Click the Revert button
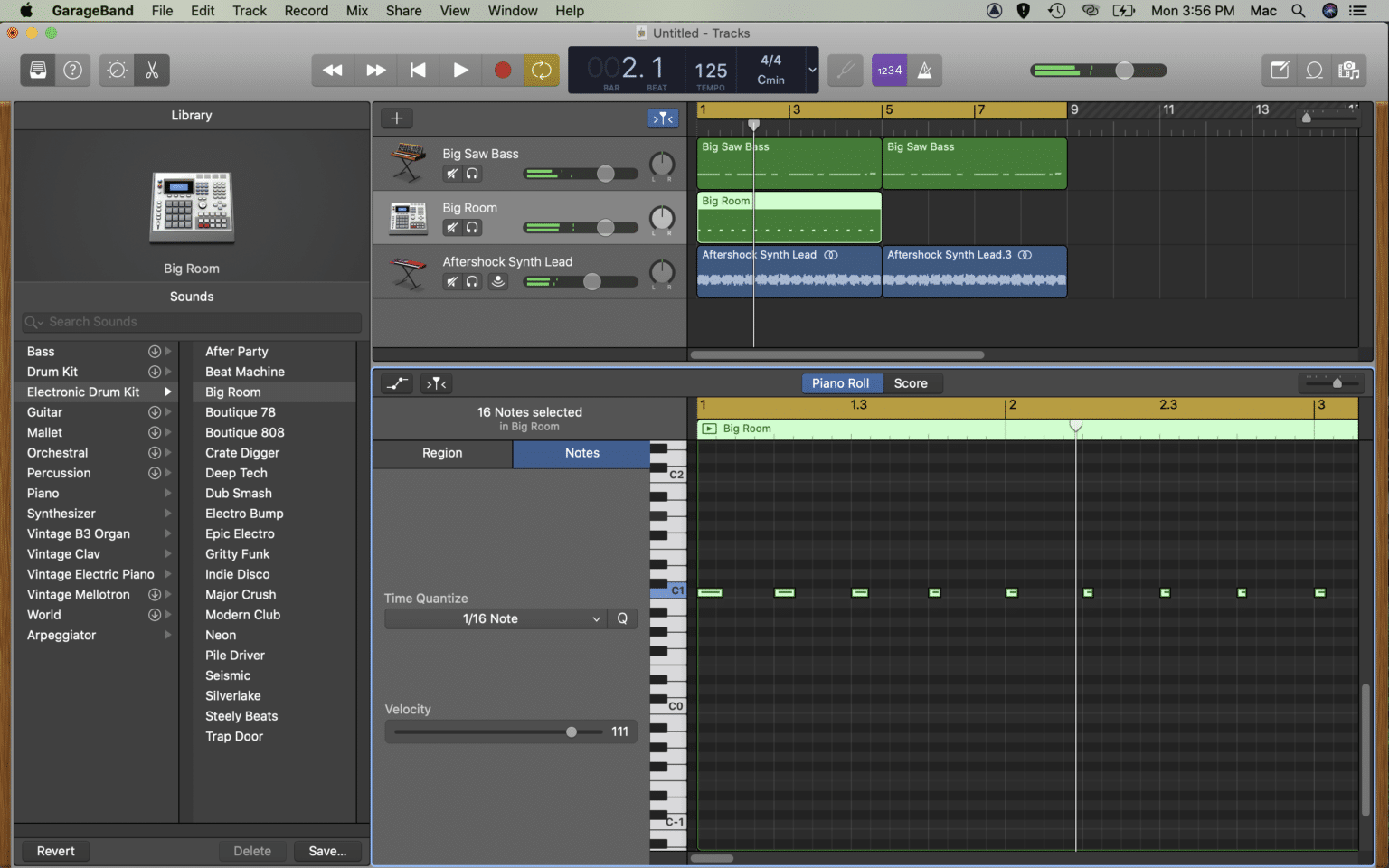 [x=55, y=851]
